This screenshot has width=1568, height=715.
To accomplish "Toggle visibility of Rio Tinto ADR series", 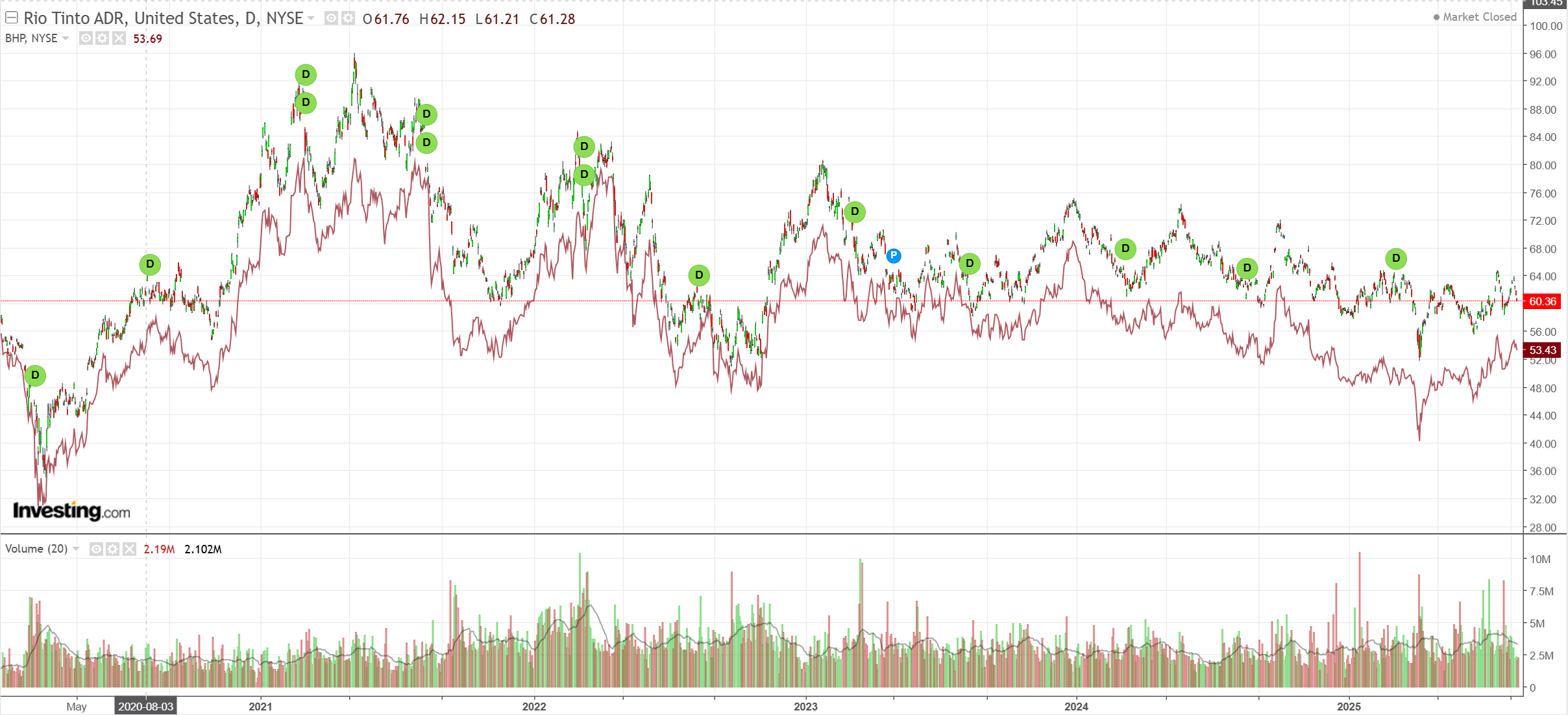I will (x=331, y=18).
